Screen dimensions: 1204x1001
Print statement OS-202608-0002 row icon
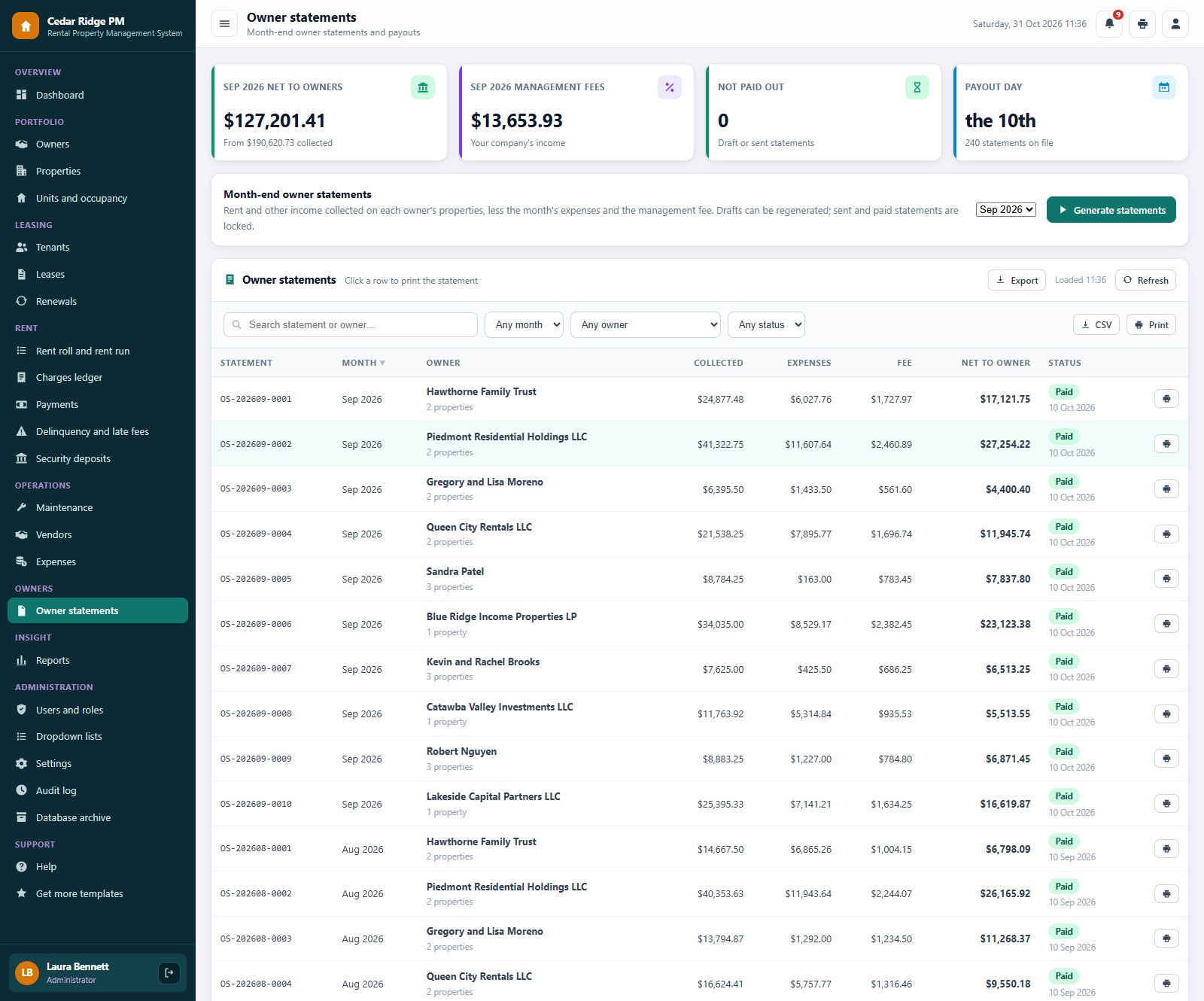(1166, 893)
